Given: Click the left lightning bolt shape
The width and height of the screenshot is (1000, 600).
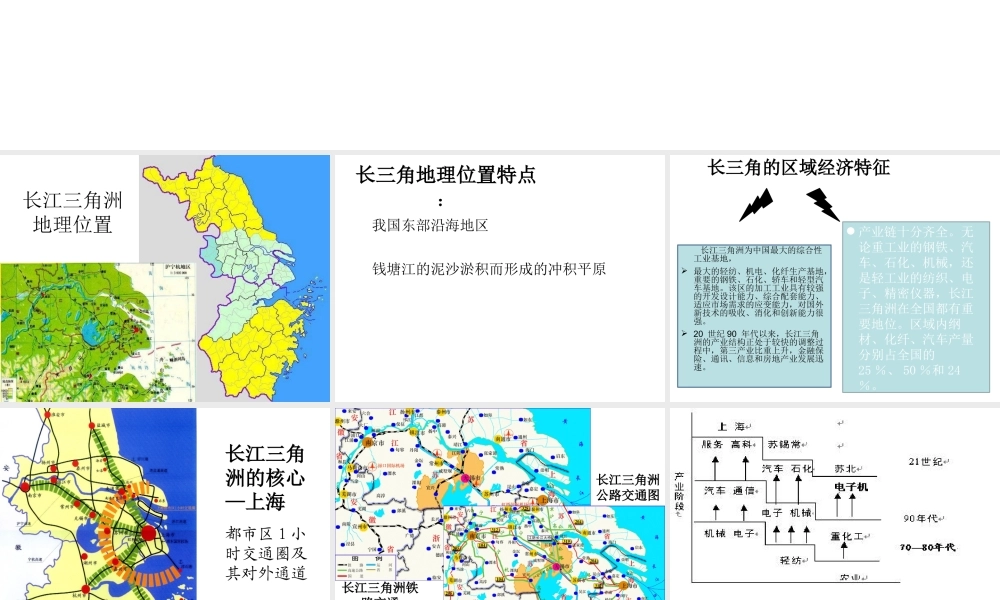Looking at the screenshot, I should [x=756, y=205].
